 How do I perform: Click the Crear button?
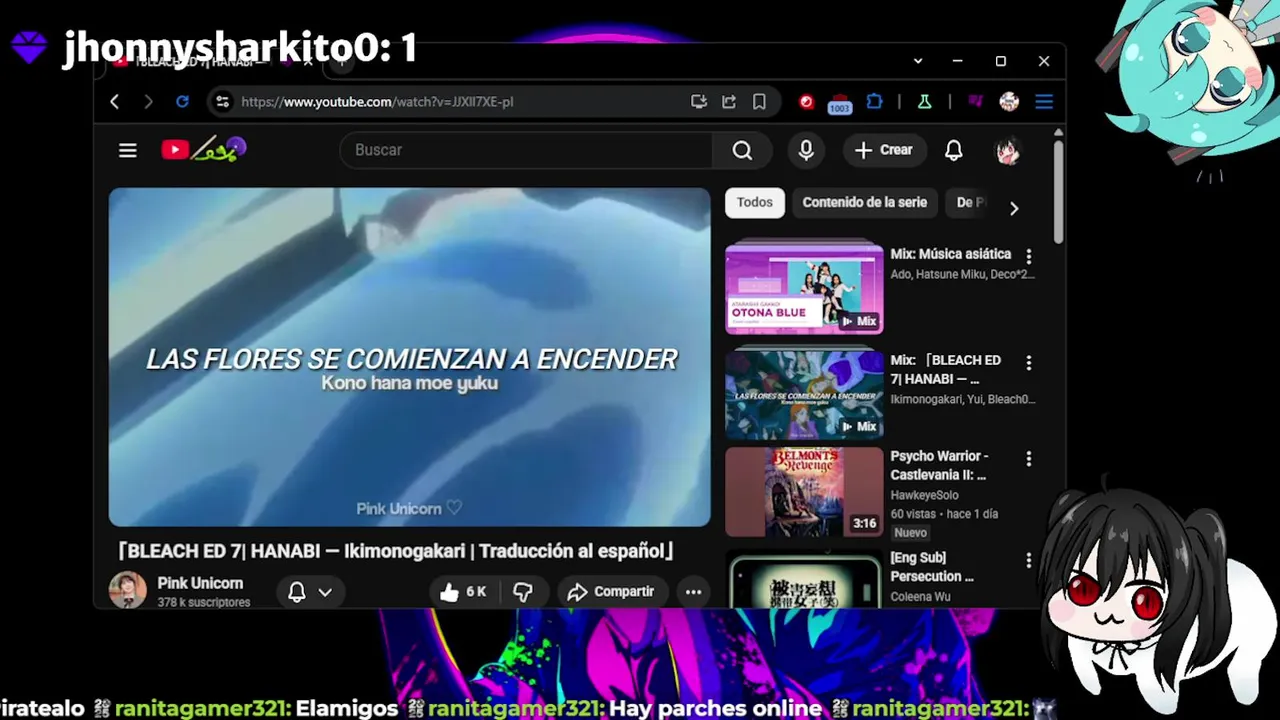pyautogui.click(x=884, y=150)
